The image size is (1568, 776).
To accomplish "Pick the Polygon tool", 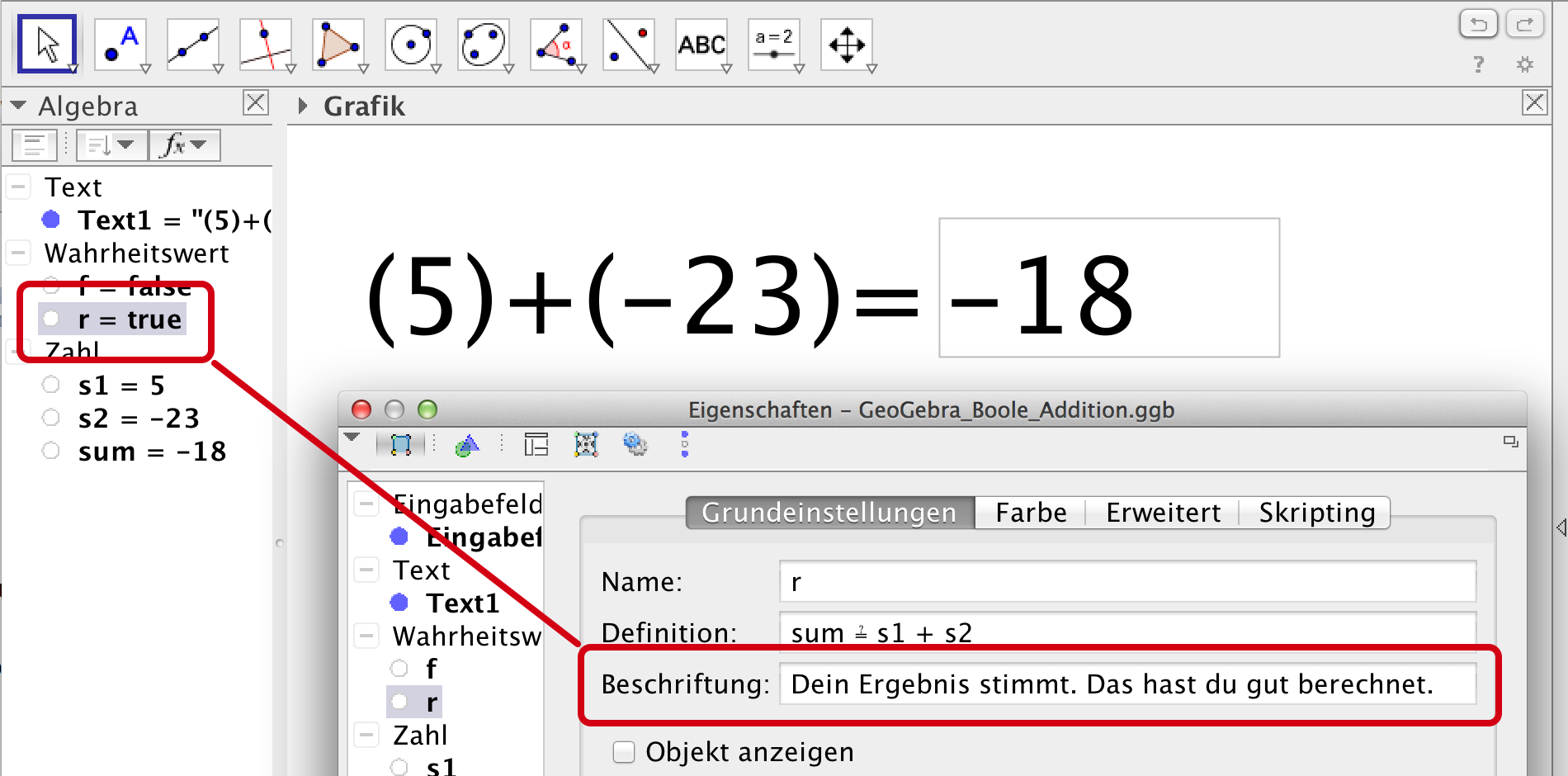I will coord(338,45).
